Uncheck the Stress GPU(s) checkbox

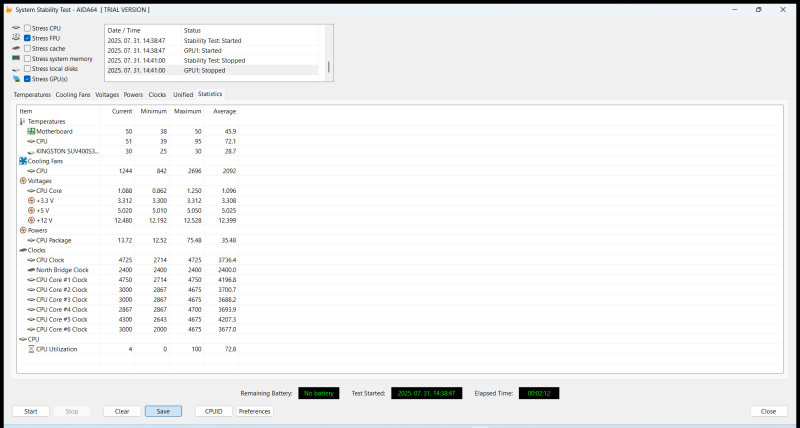click(28, 79)
